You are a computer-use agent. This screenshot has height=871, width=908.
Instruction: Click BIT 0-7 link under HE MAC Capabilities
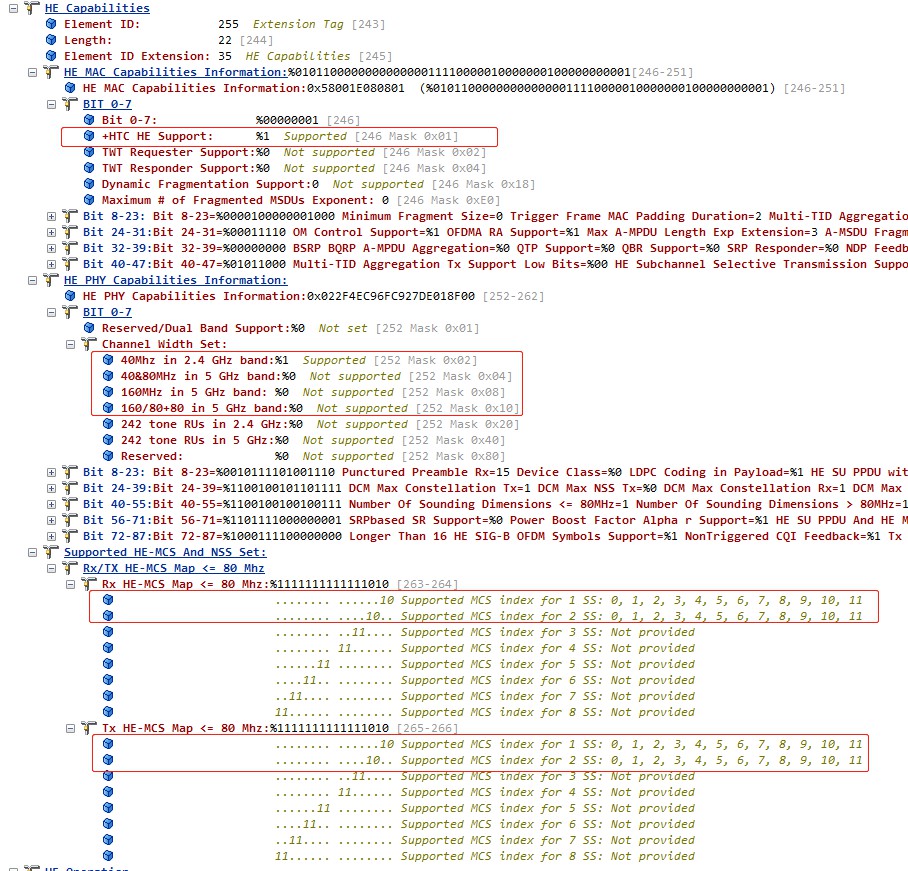click(107, 104)
